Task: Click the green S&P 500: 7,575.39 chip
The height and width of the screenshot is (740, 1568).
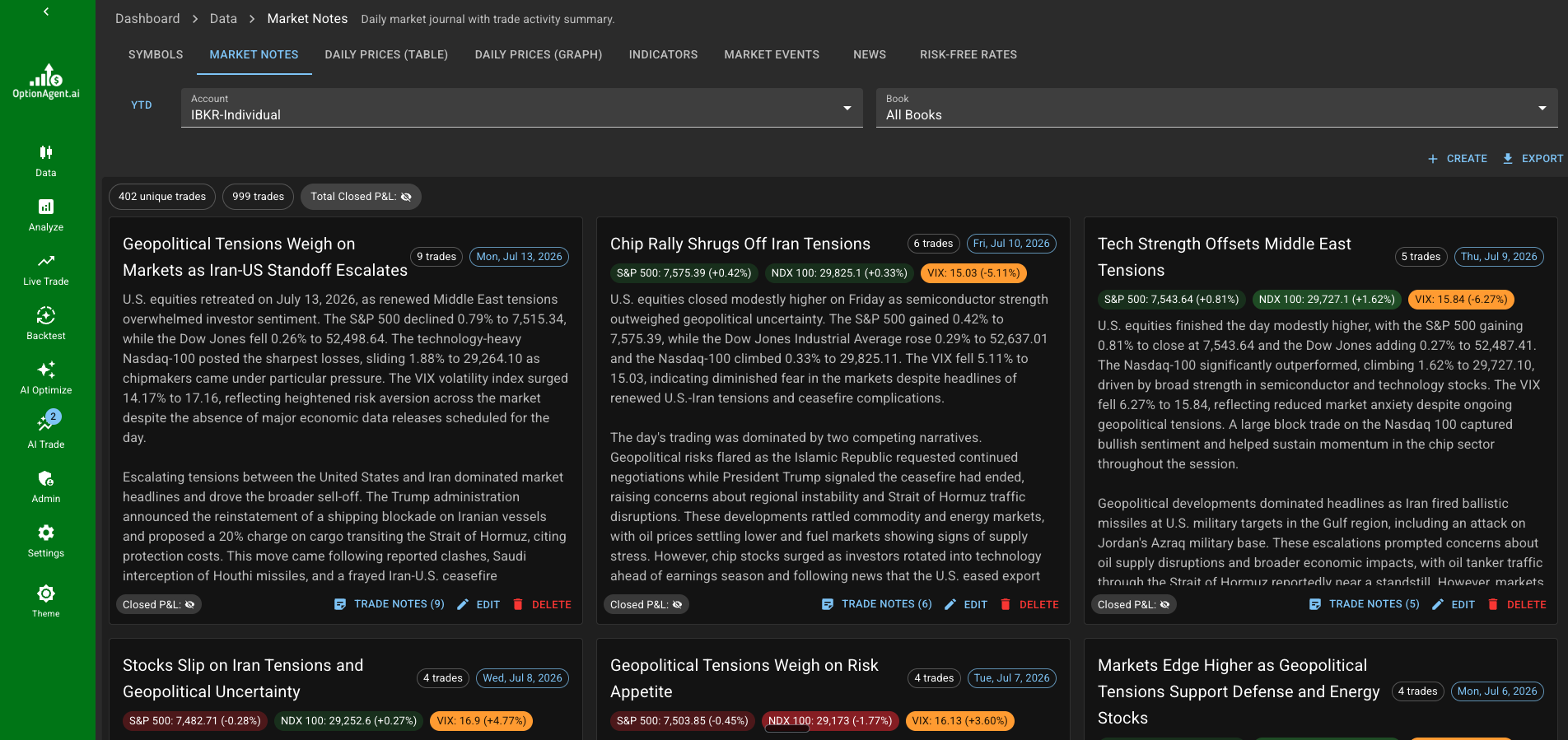Action: 684,273
